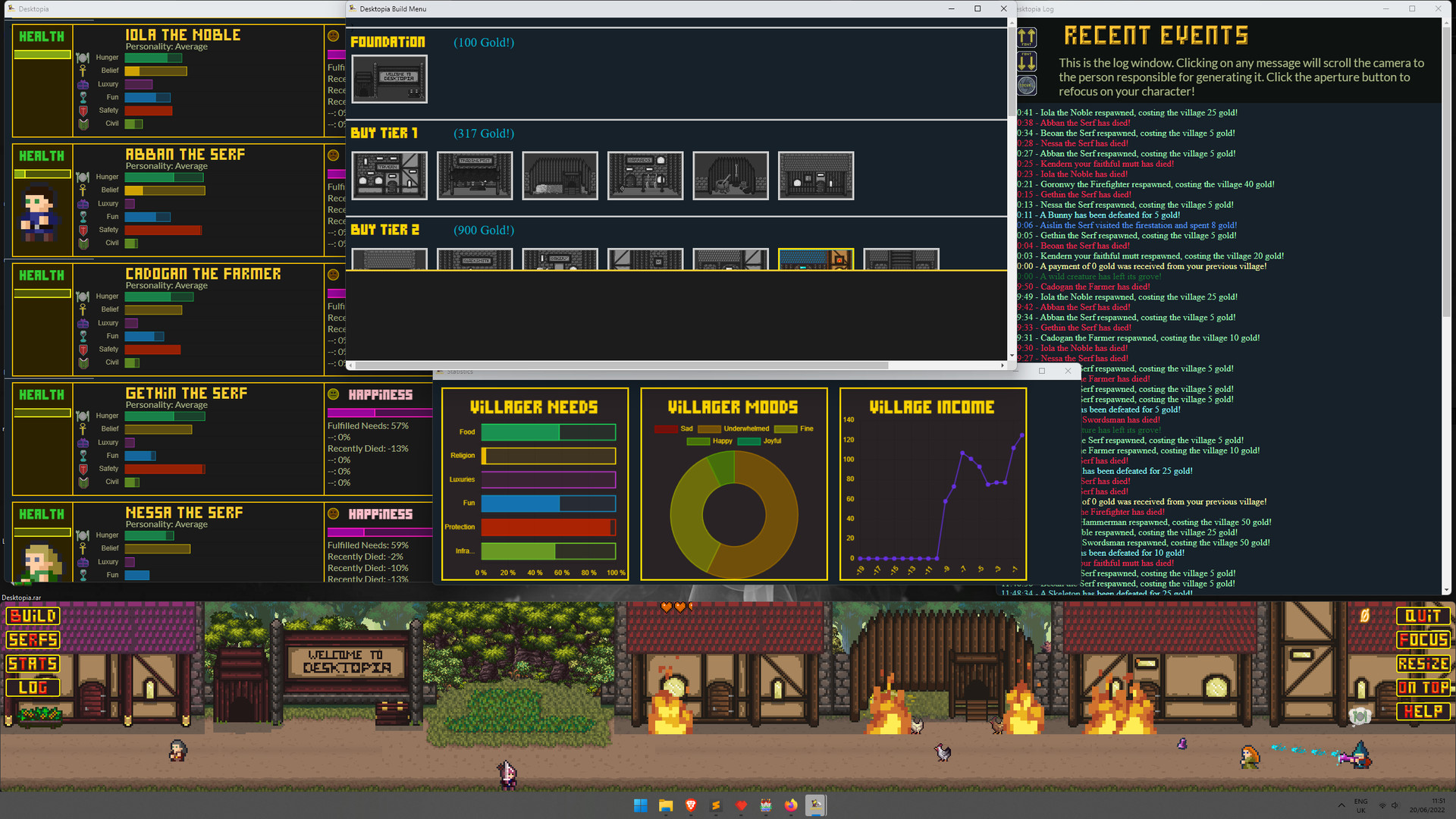Increase the log font size

[x=1028, y=38]
